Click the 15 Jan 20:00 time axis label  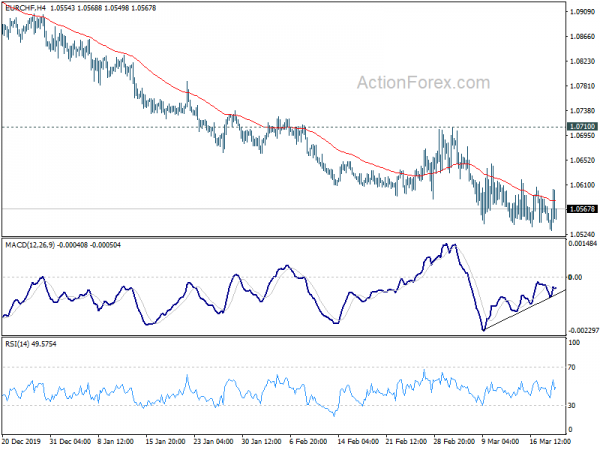coord(165,441)
